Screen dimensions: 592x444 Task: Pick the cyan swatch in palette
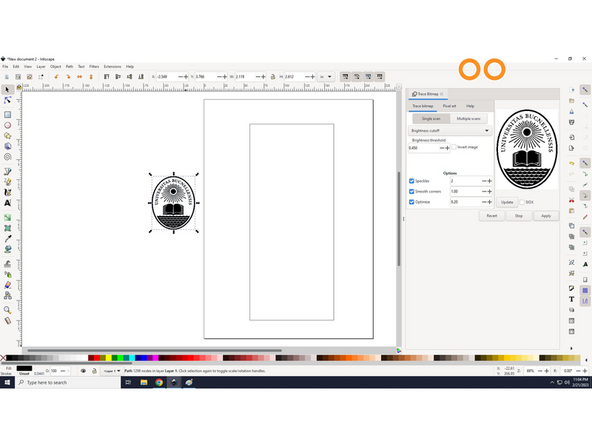132,358
